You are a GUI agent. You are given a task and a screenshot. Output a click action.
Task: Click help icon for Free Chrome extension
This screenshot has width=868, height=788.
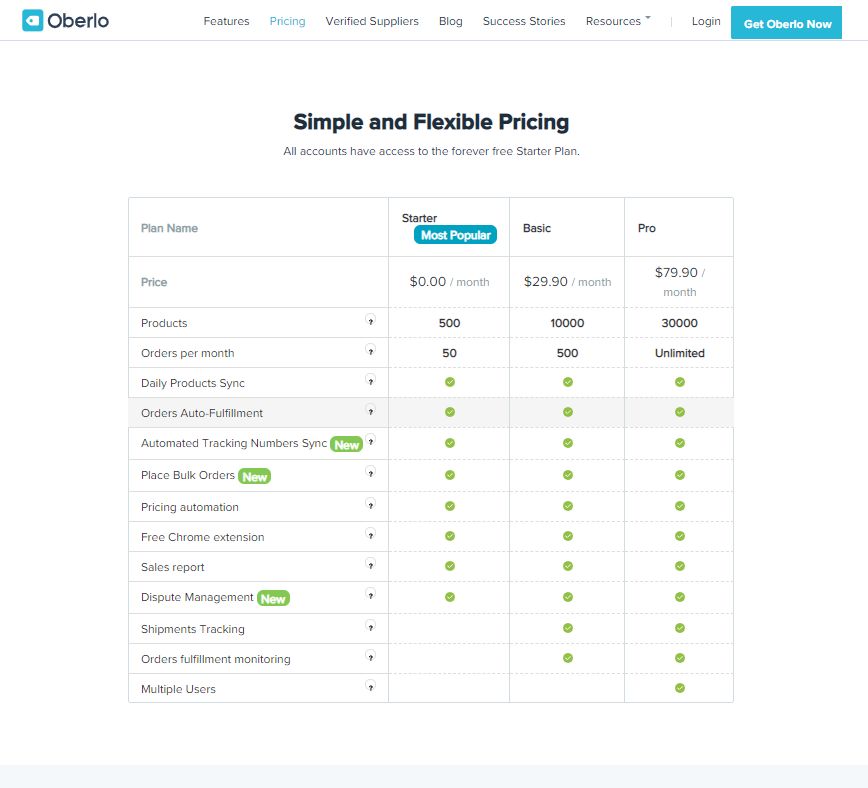tap(371, 536)
